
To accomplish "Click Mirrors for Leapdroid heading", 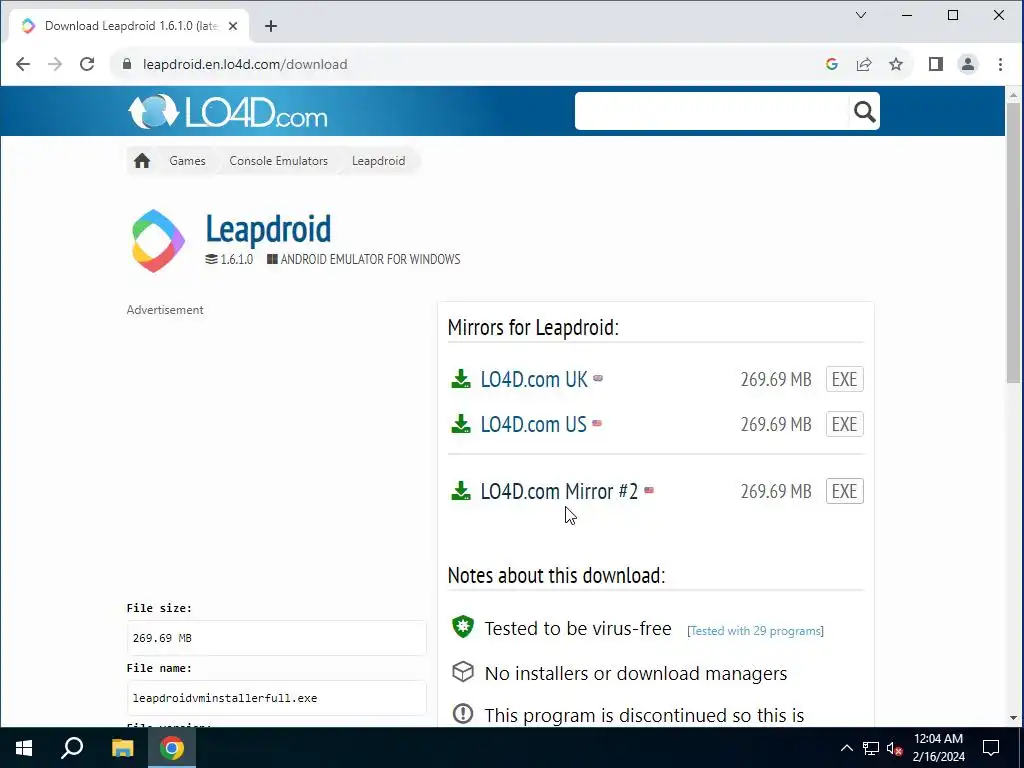I will point(533,327).
